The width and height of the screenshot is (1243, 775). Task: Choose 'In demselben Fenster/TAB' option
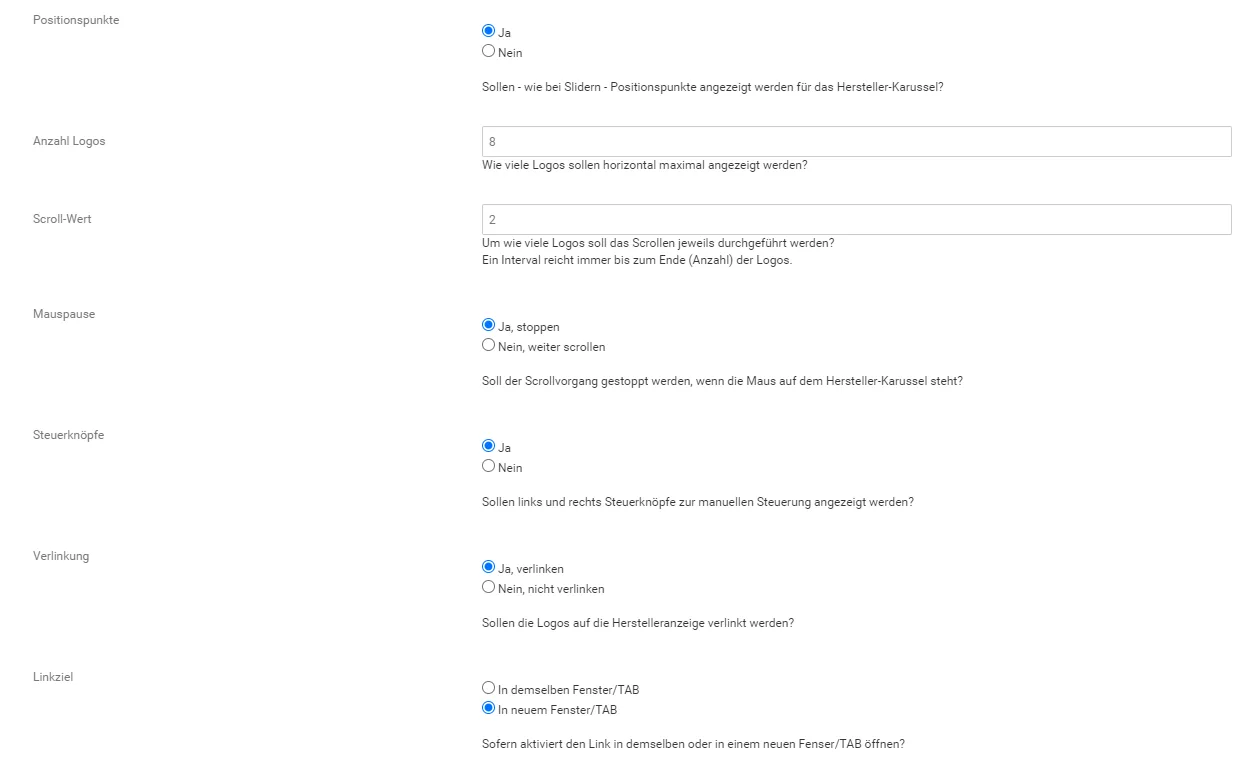tap(488, 688)
